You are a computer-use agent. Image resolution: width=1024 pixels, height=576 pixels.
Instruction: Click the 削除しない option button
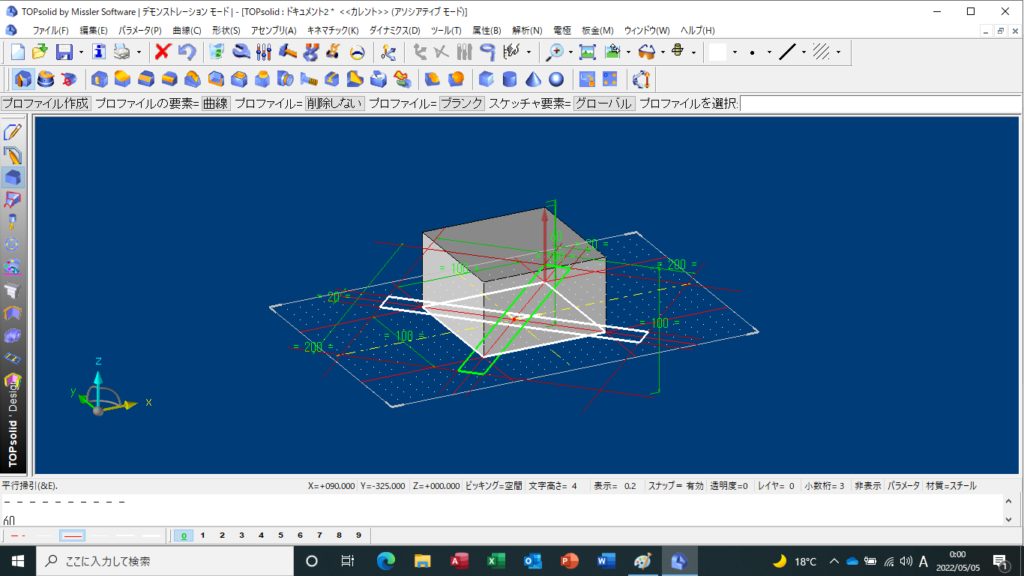click(334, 103)
